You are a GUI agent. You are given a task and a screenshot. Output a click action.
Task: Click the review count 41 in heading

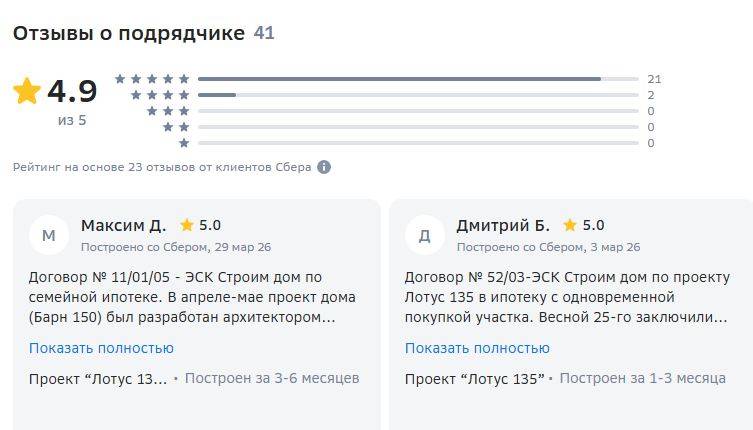pyautogui.click(x=264, y=33)
